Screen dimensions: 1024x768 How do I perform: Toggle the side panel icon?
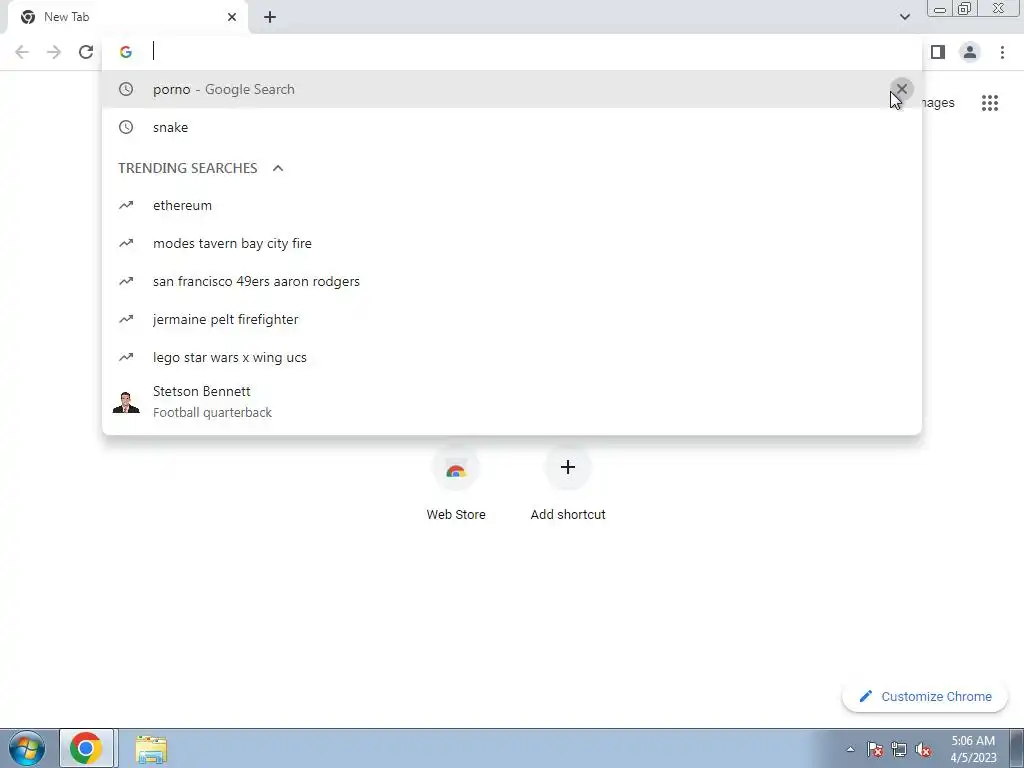[938, 52]
